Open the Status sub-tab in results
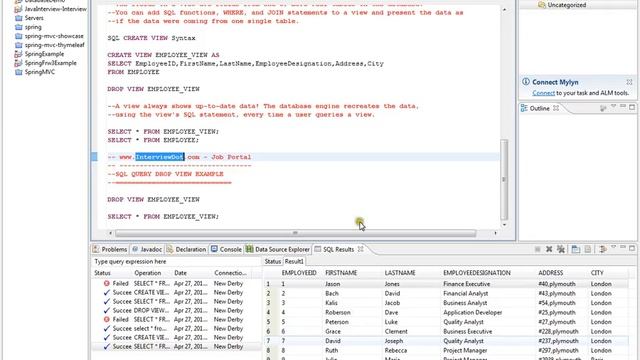The image size is (640, 360). [x=272, y=261]
